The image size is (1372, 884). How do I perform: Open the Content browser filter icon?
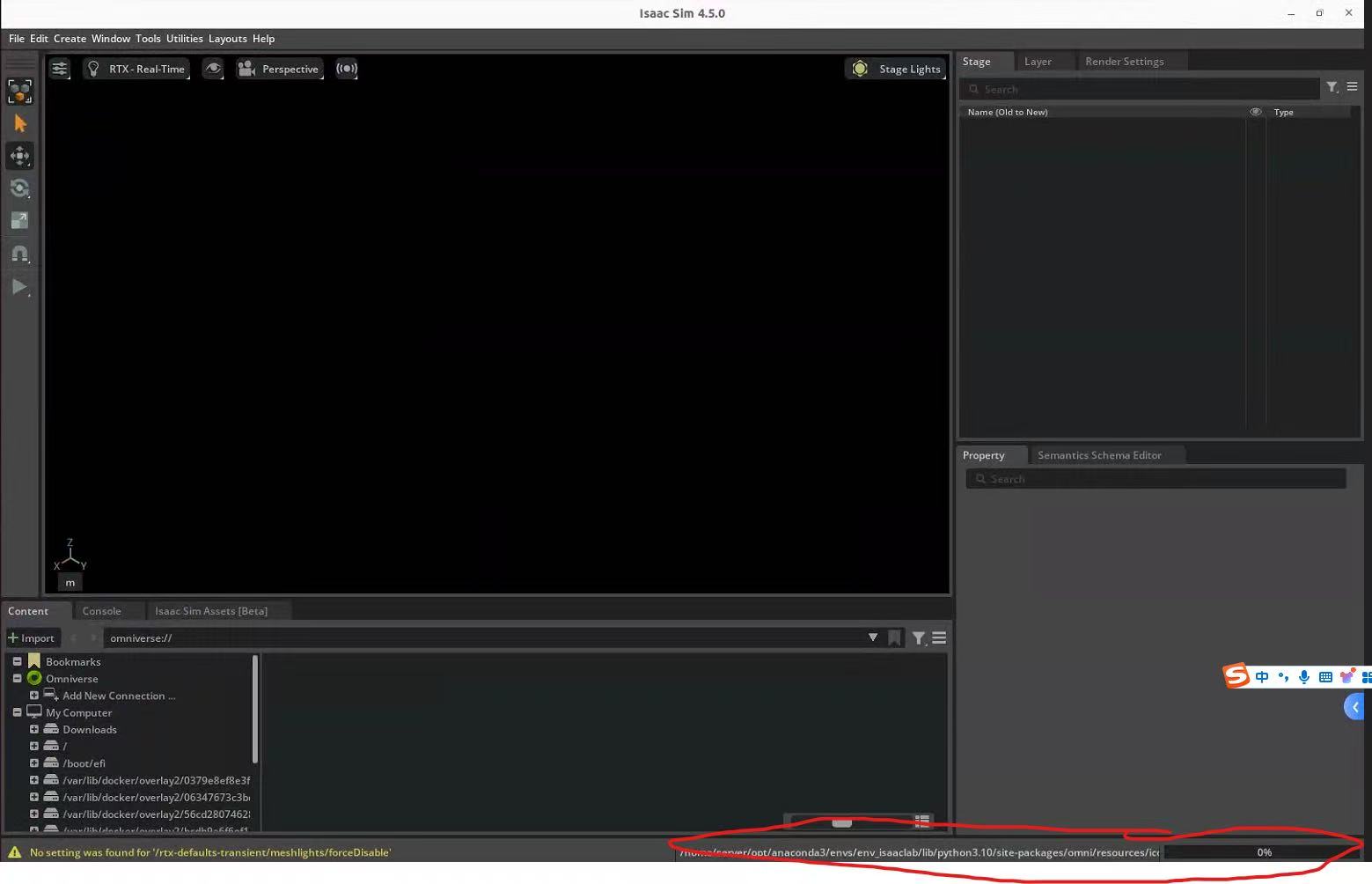pos(919,638)
